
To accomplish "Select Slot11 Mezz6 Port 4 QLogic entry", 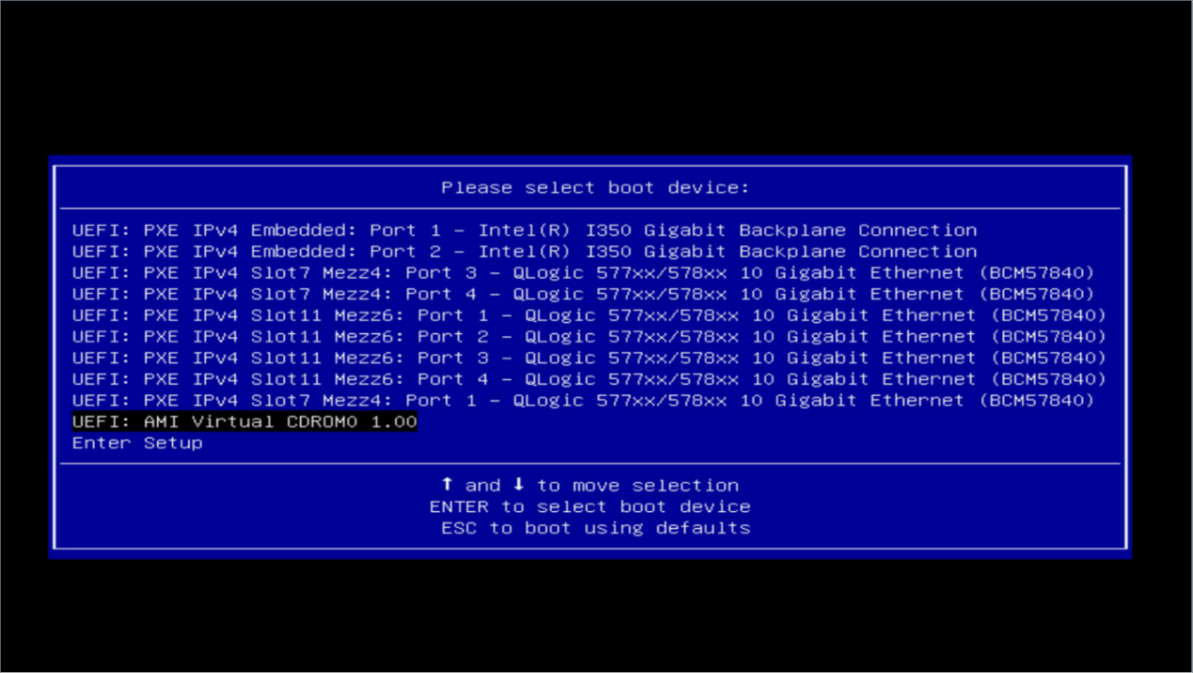I will [x=590, y=379].
